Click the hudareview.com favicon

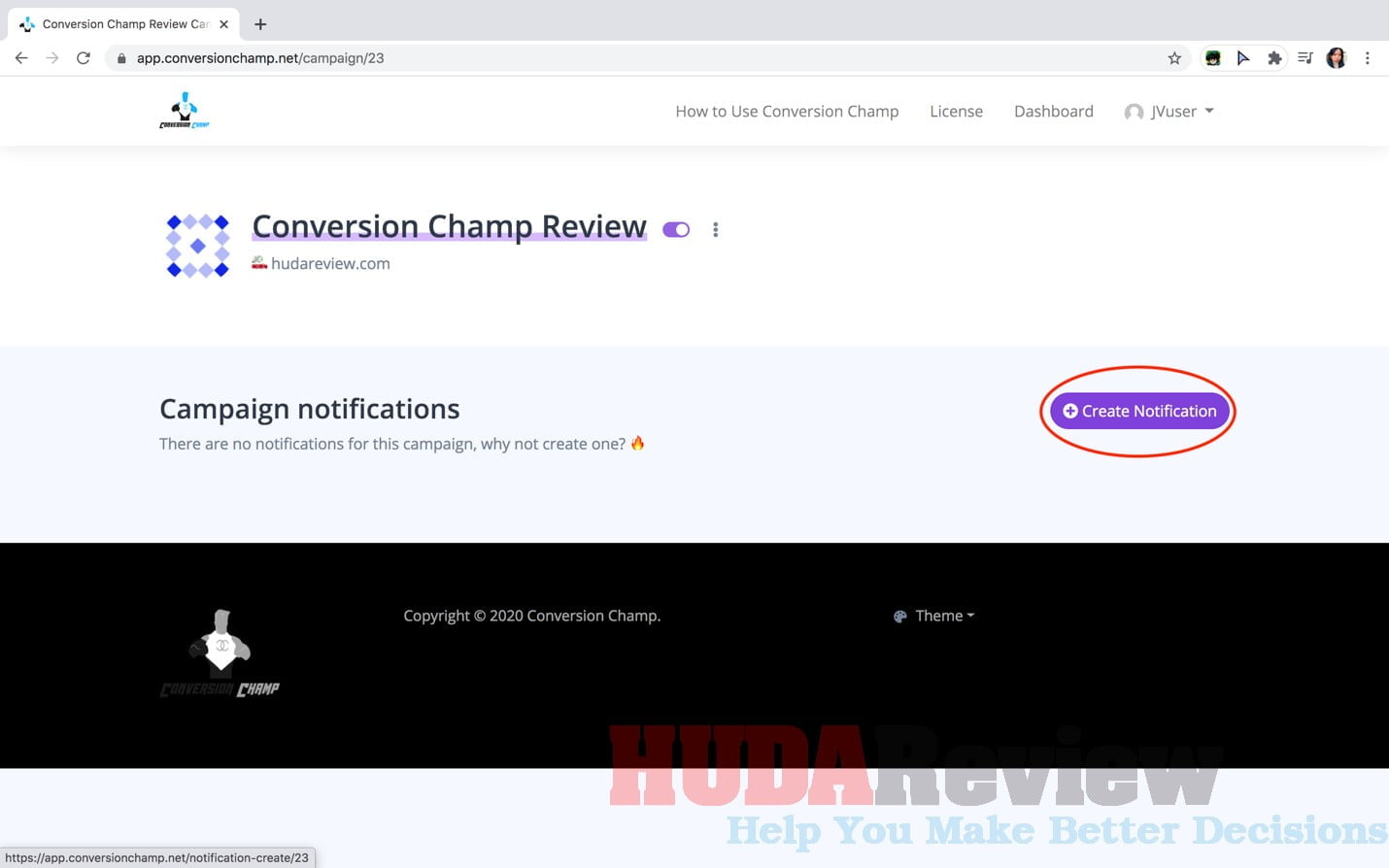click(x=259, y=262)
